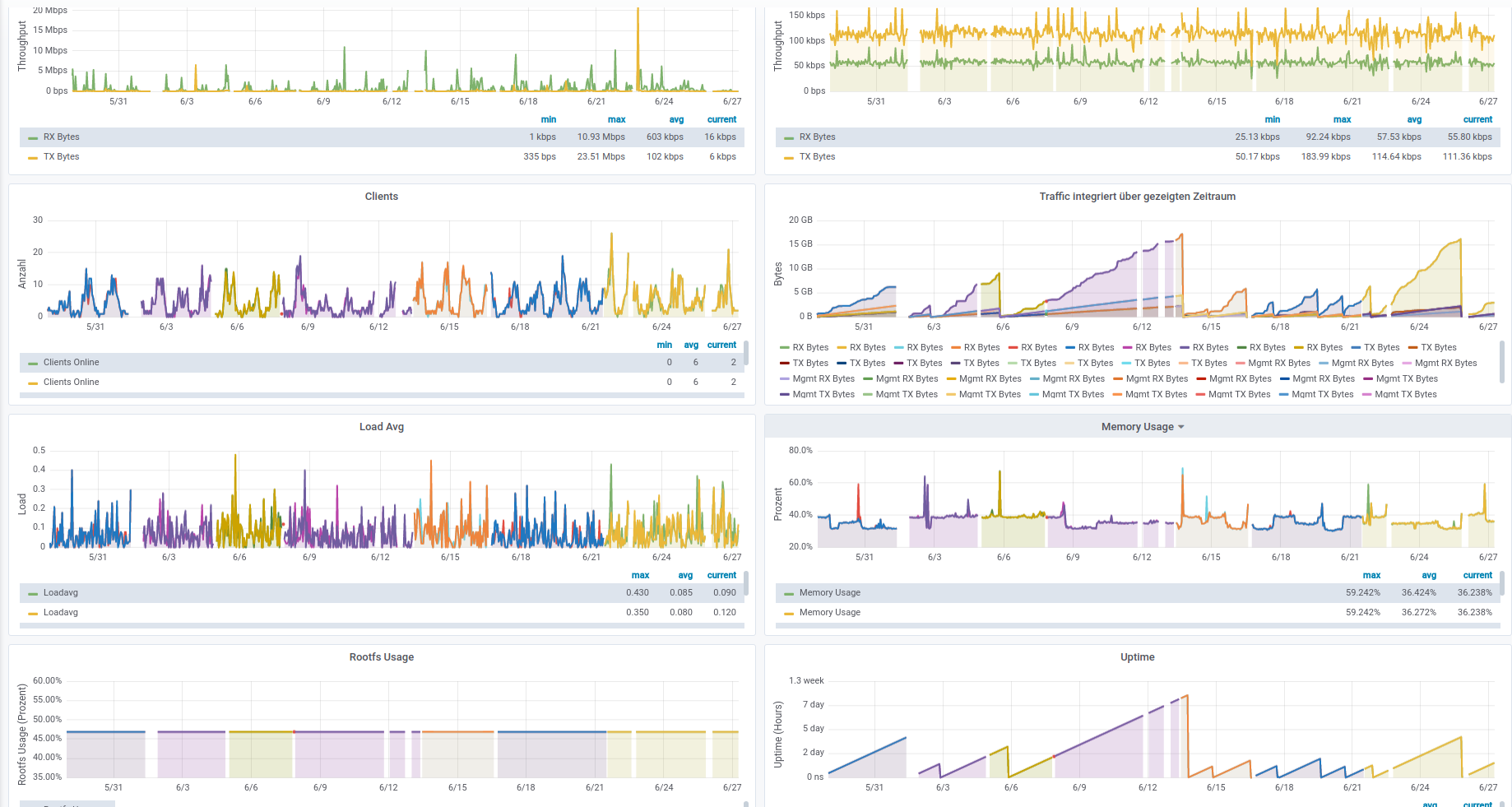
Task: Click green color swatch beside Clients Online
Action: 33,364
